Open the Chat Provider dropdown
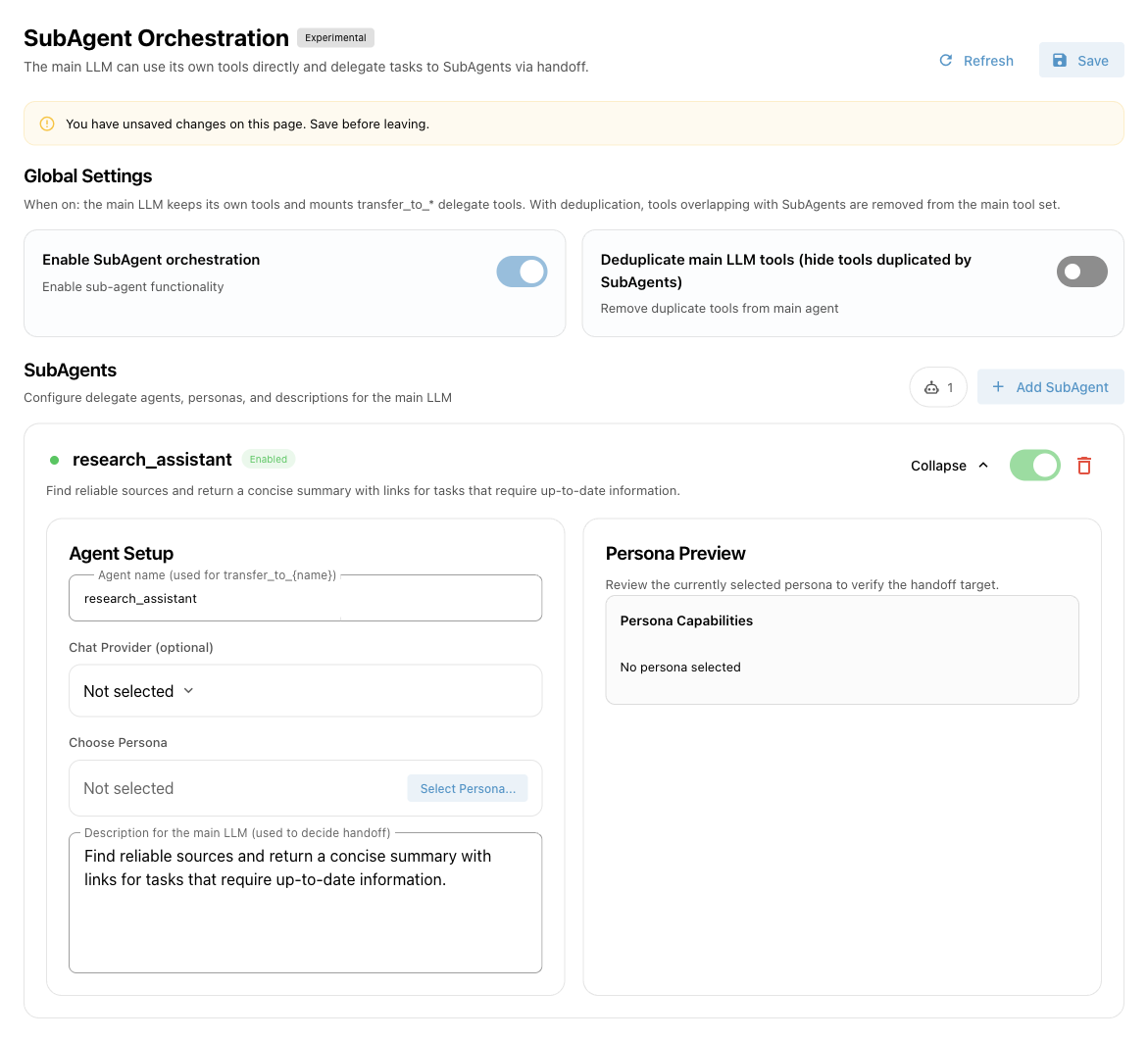The height and width of the screenshot is (1041, 1148). click(305, 690)
